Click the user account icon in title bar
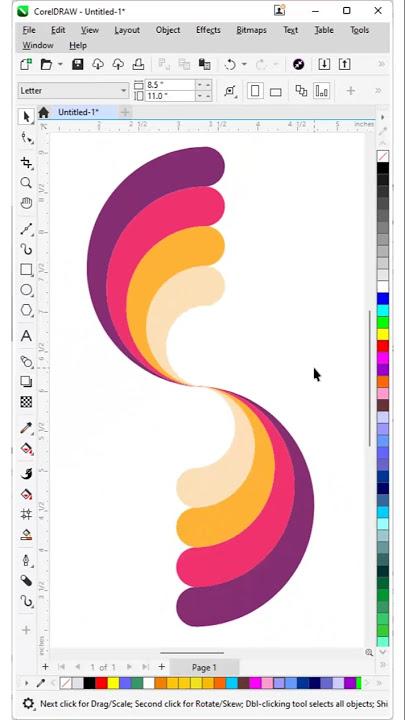405x720 pixels. (x=279, y=10)
